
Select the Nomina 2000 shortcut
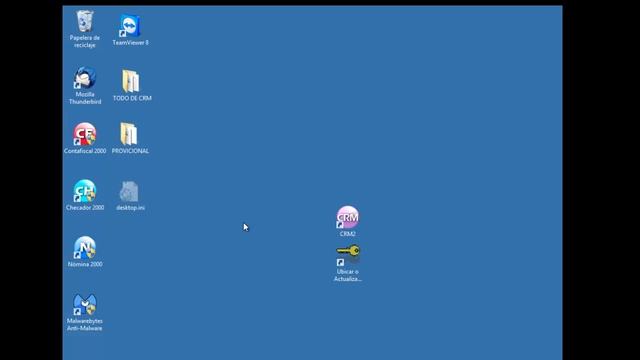pyautogui.click(x=84, y=247)
